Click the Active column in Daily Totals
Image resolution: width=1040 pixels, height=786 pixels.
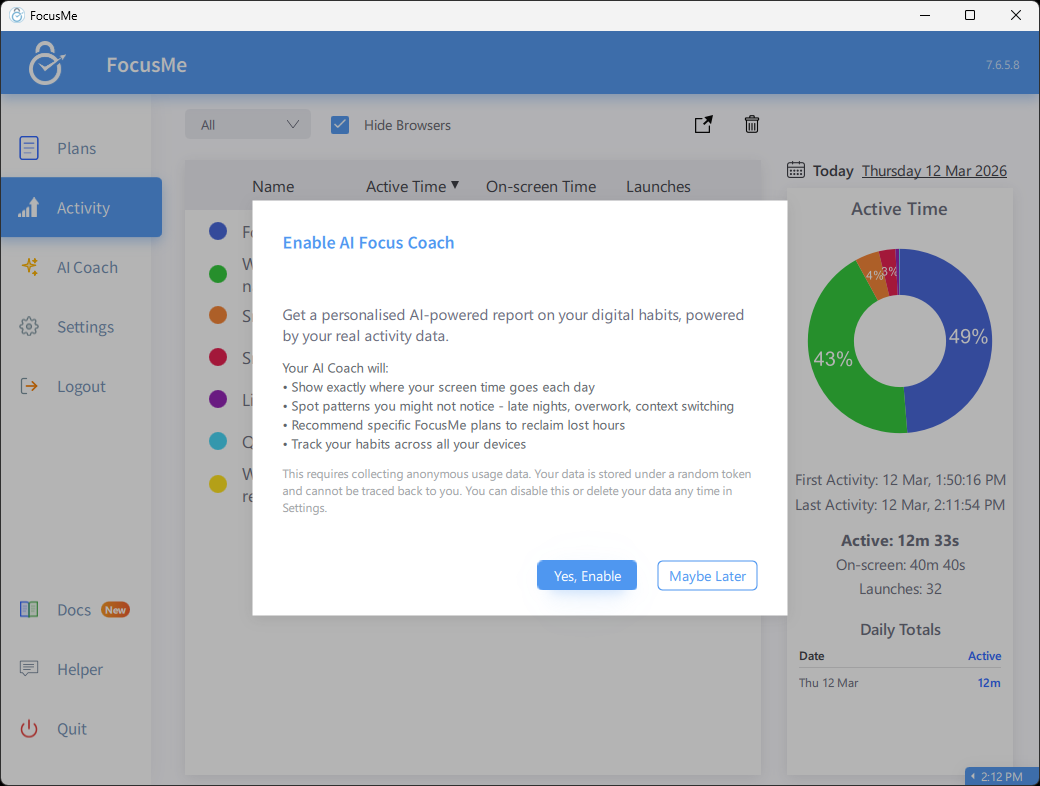pos(984,656)
